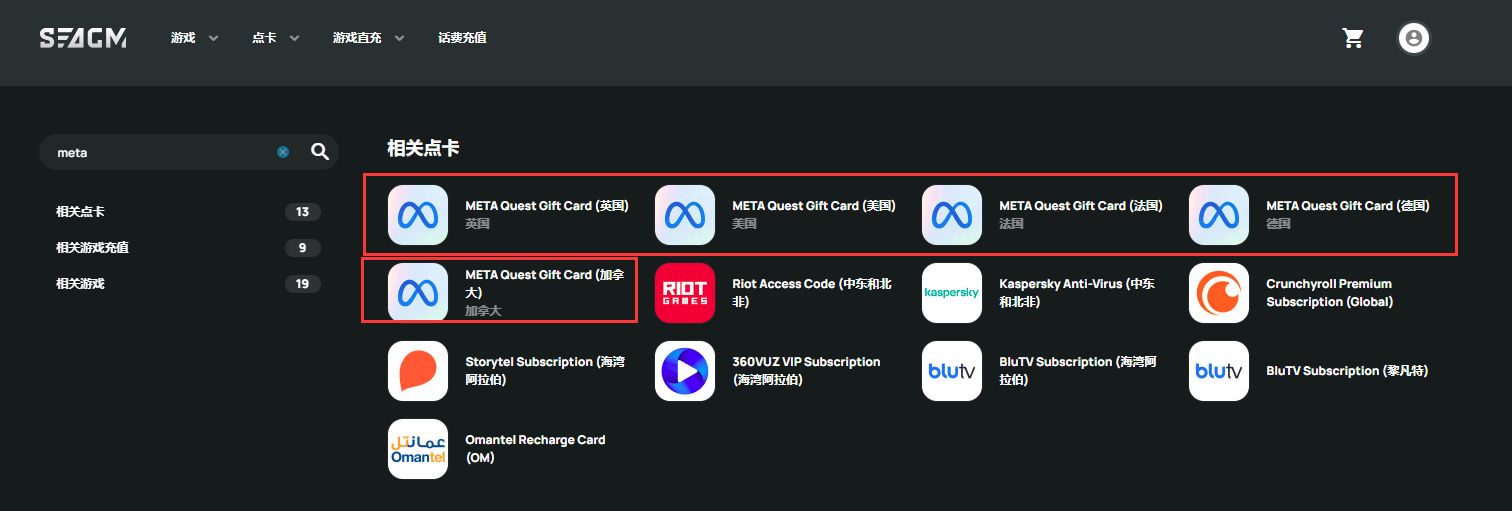The height and width of the screenshot is (511, 1512).
Task: Click the search magnifier icon
Action: click(320, 152)
